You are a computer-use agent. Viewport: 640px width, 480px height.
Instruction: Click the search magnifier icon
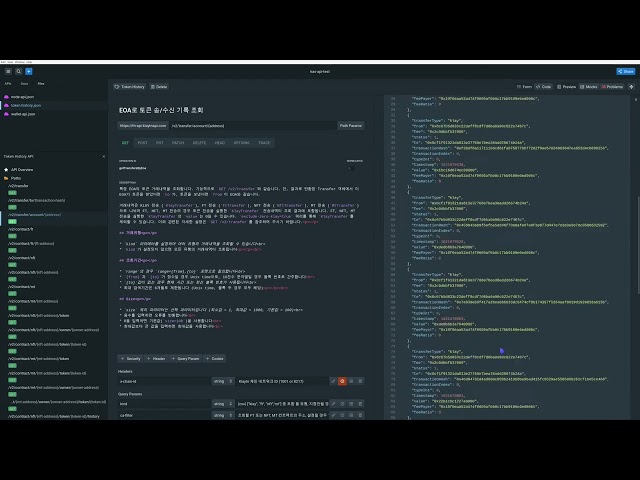[18, 71]
